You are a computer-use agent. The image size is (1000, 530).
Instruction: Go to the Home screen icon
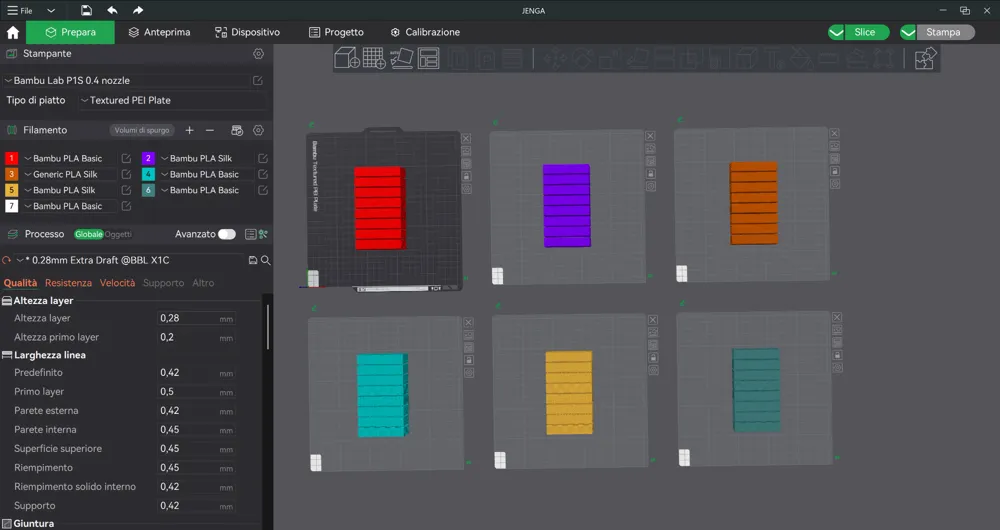point(13,33)
